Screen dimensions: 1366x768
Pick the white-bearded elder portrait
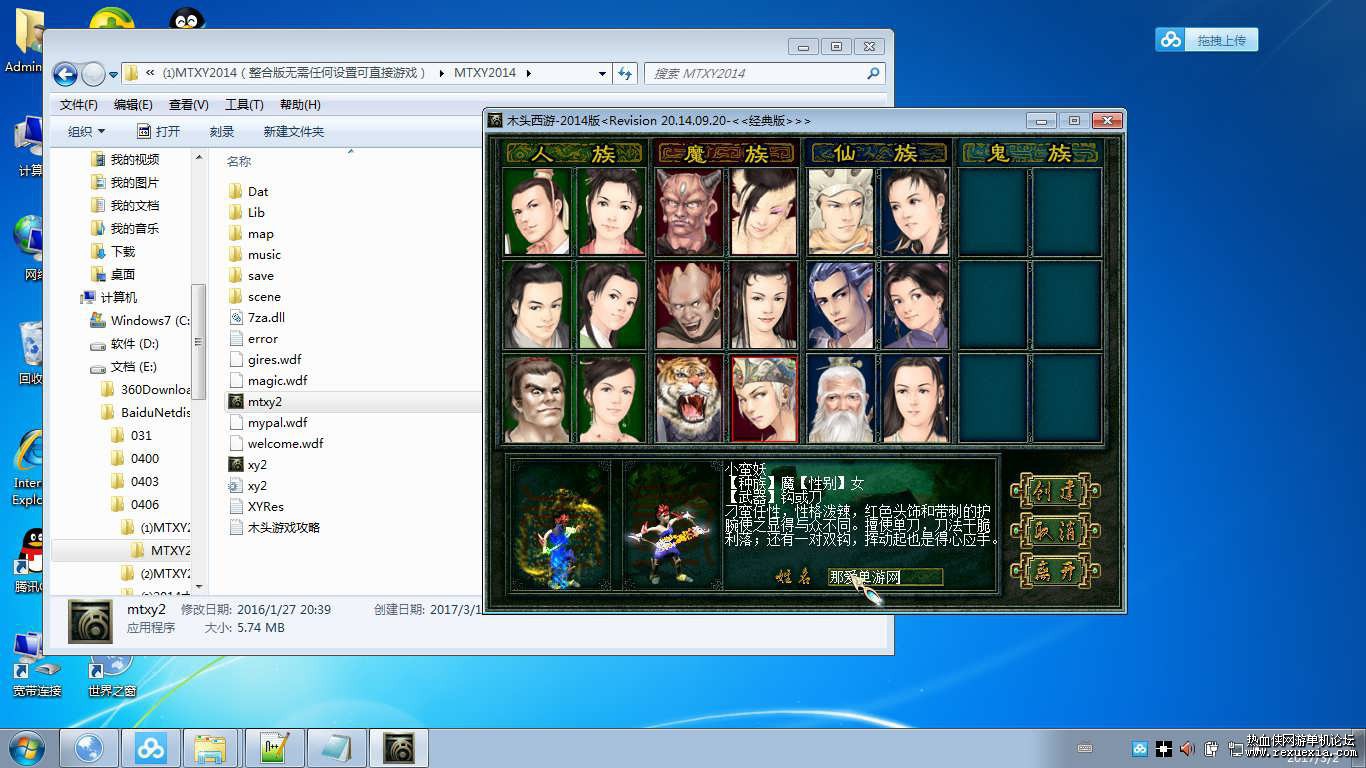[841, 399]
